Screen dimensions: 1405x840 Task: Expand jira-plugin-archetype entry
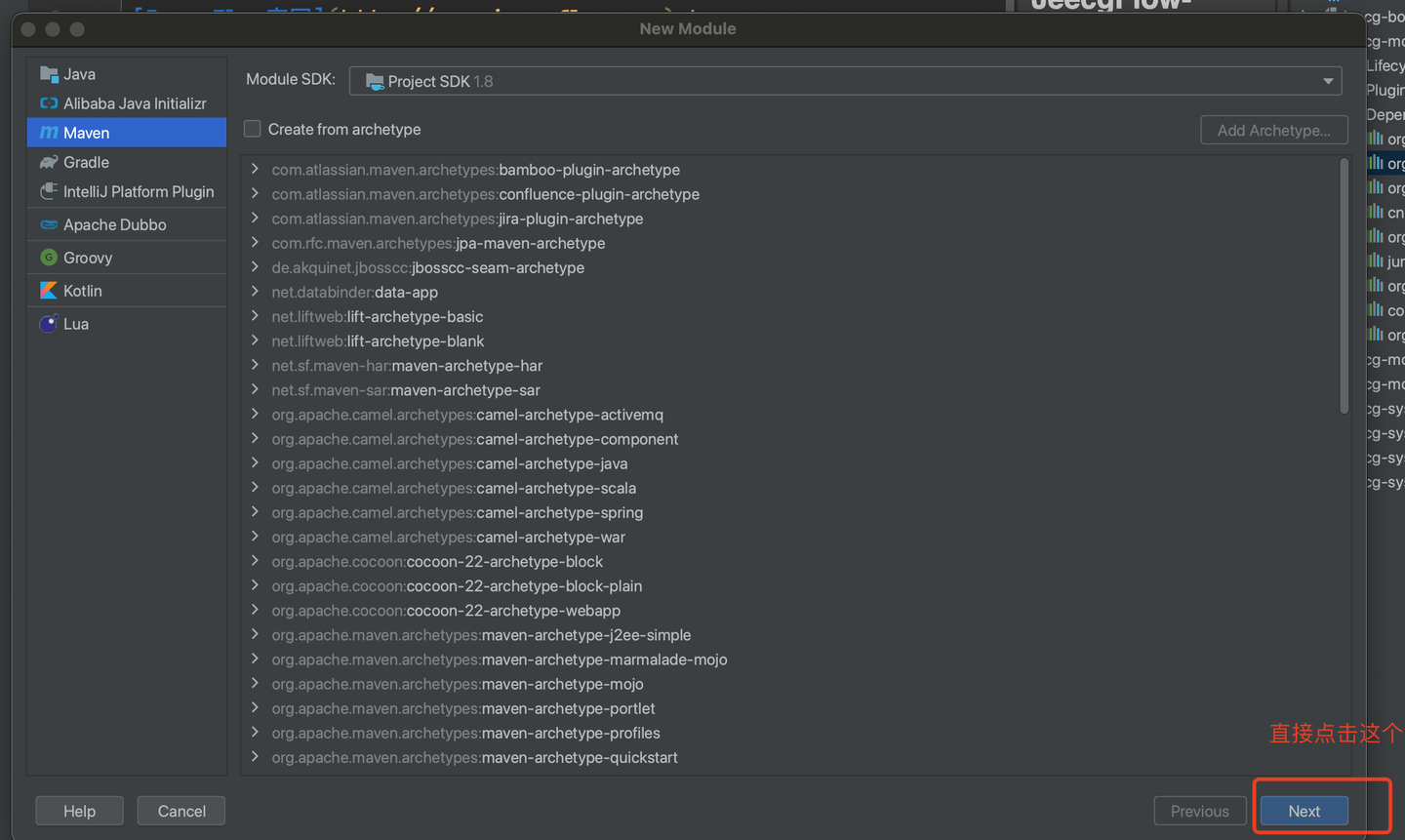pyautogui.click(x=255, y=218)
